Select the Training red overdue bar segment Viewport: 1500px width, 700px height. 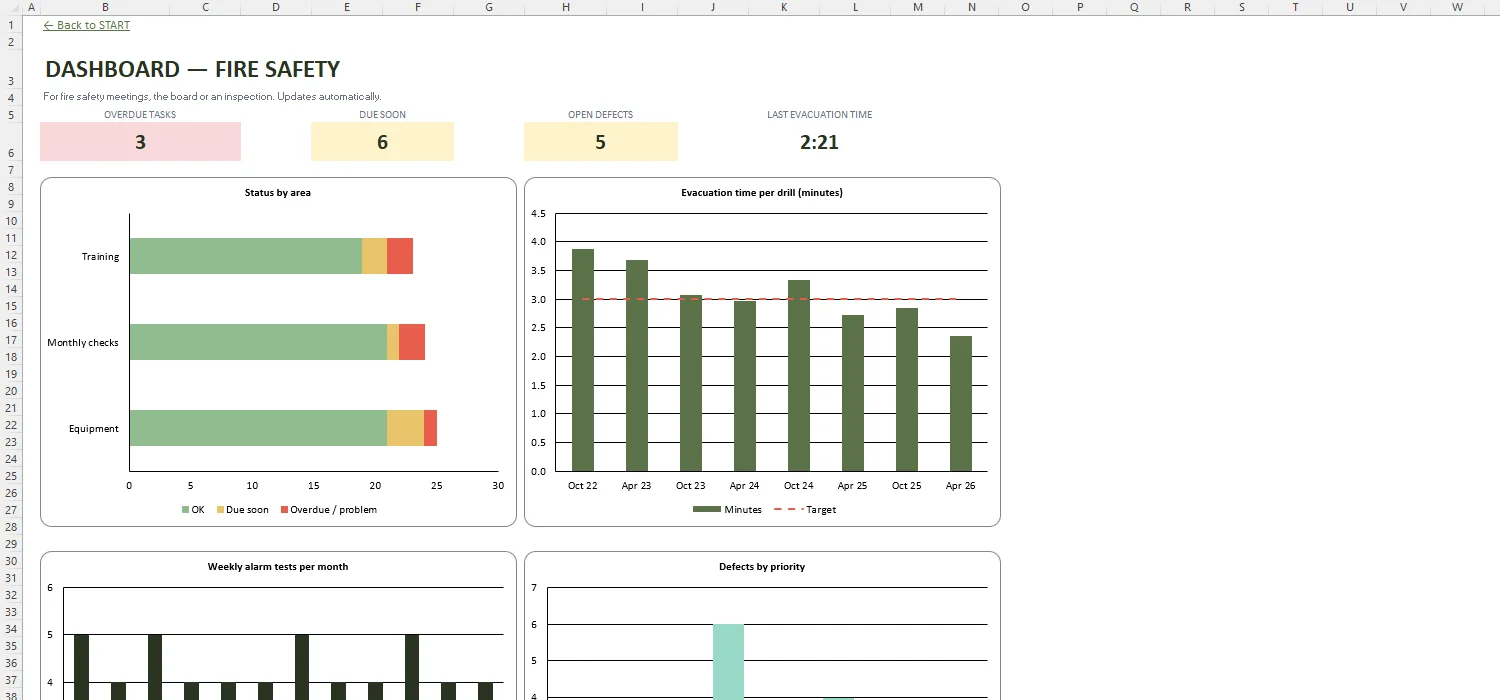click(400, 256)
